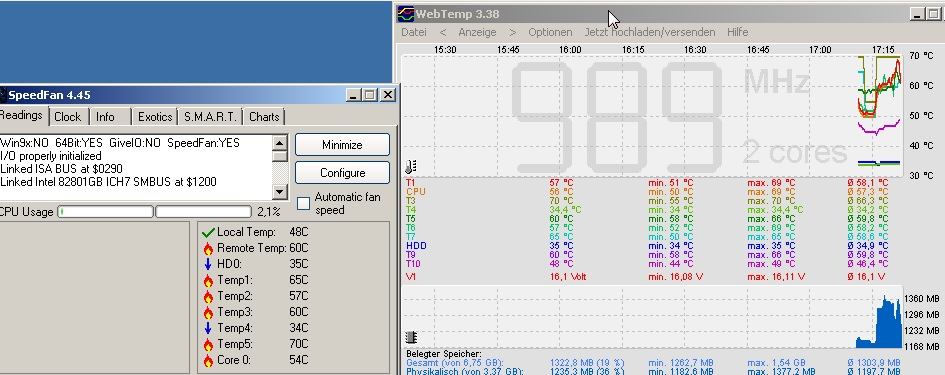Click the Local Temp 48C reading
The width and height of the screenshot is (945, 375).
[298, 232]
